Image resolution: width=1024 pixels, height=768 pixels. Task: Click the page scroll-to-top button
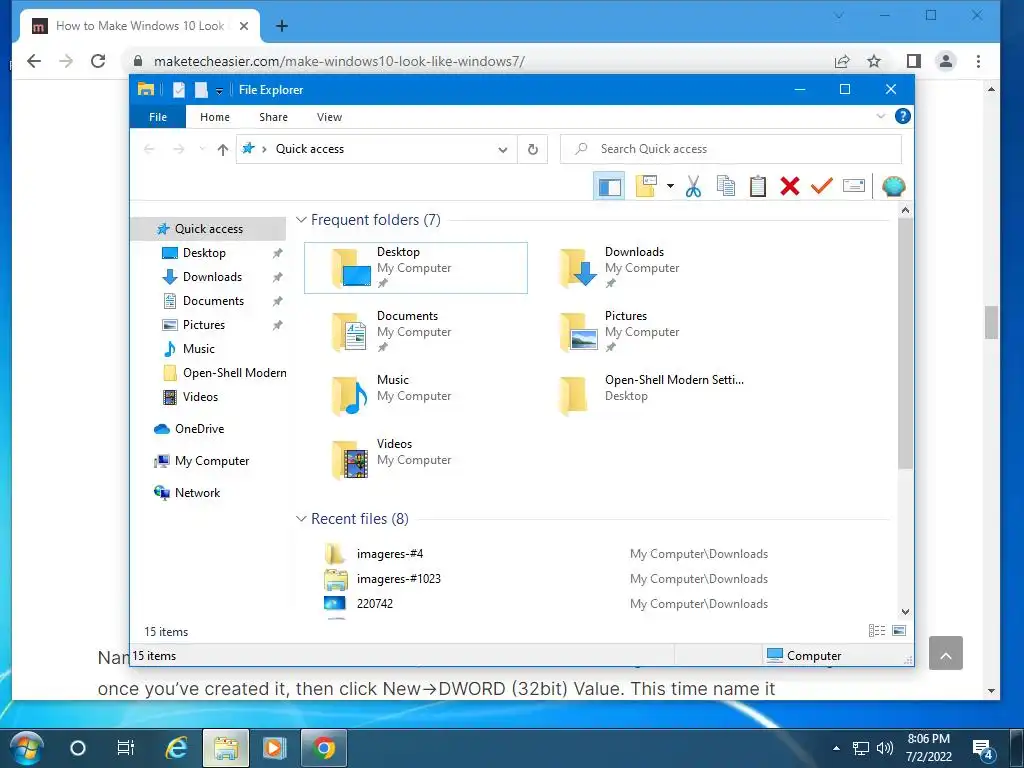tap(946, 653)
